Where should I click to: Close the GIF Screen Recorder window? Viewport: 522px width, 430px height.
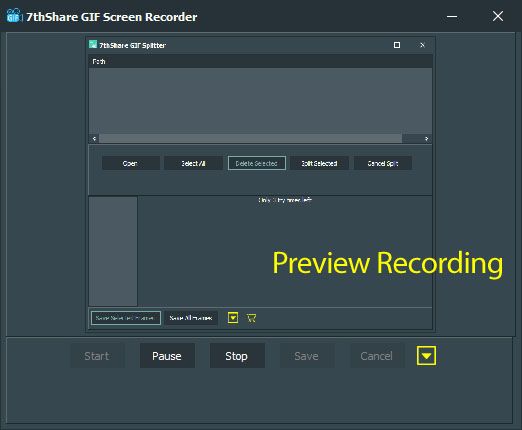coord(498,16)
